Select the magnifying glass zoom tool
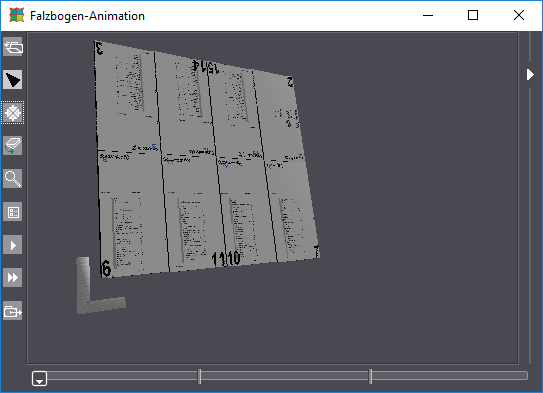Screen dimensions: 543x393 pyautogui.click(x=13, y=179)
